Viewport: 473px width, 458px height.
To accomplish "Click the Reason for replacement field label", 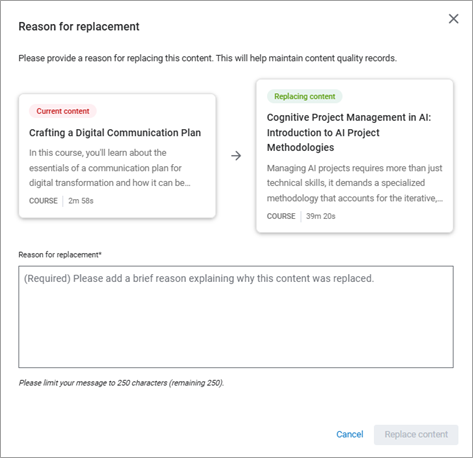I will tap(60, 255).
